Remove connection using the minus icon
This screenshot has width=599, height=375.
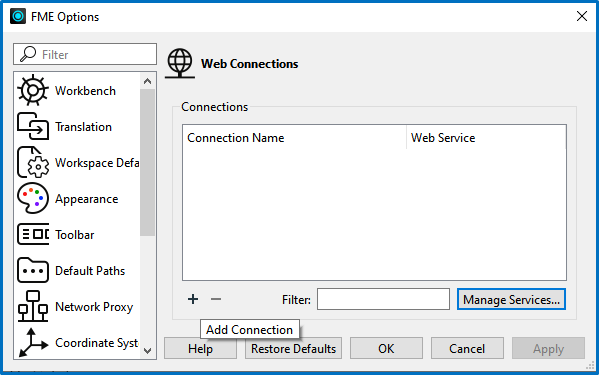click(216, 299)
